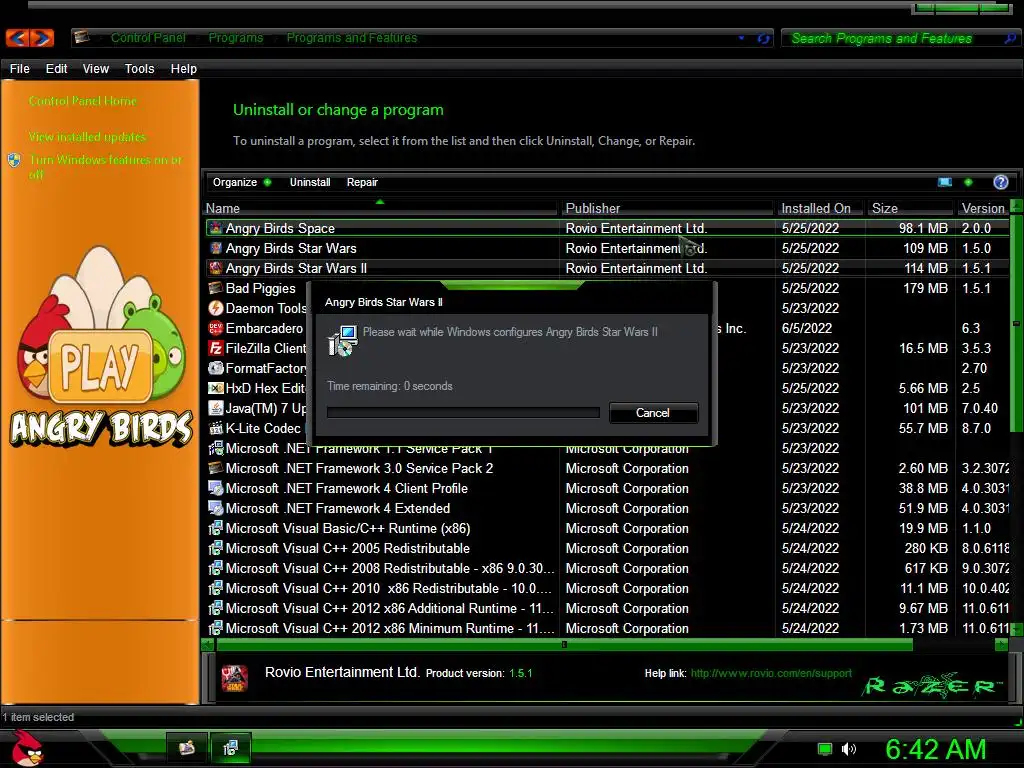Open the File menu
Screen dimensions: 1024x768
point(20,69)
